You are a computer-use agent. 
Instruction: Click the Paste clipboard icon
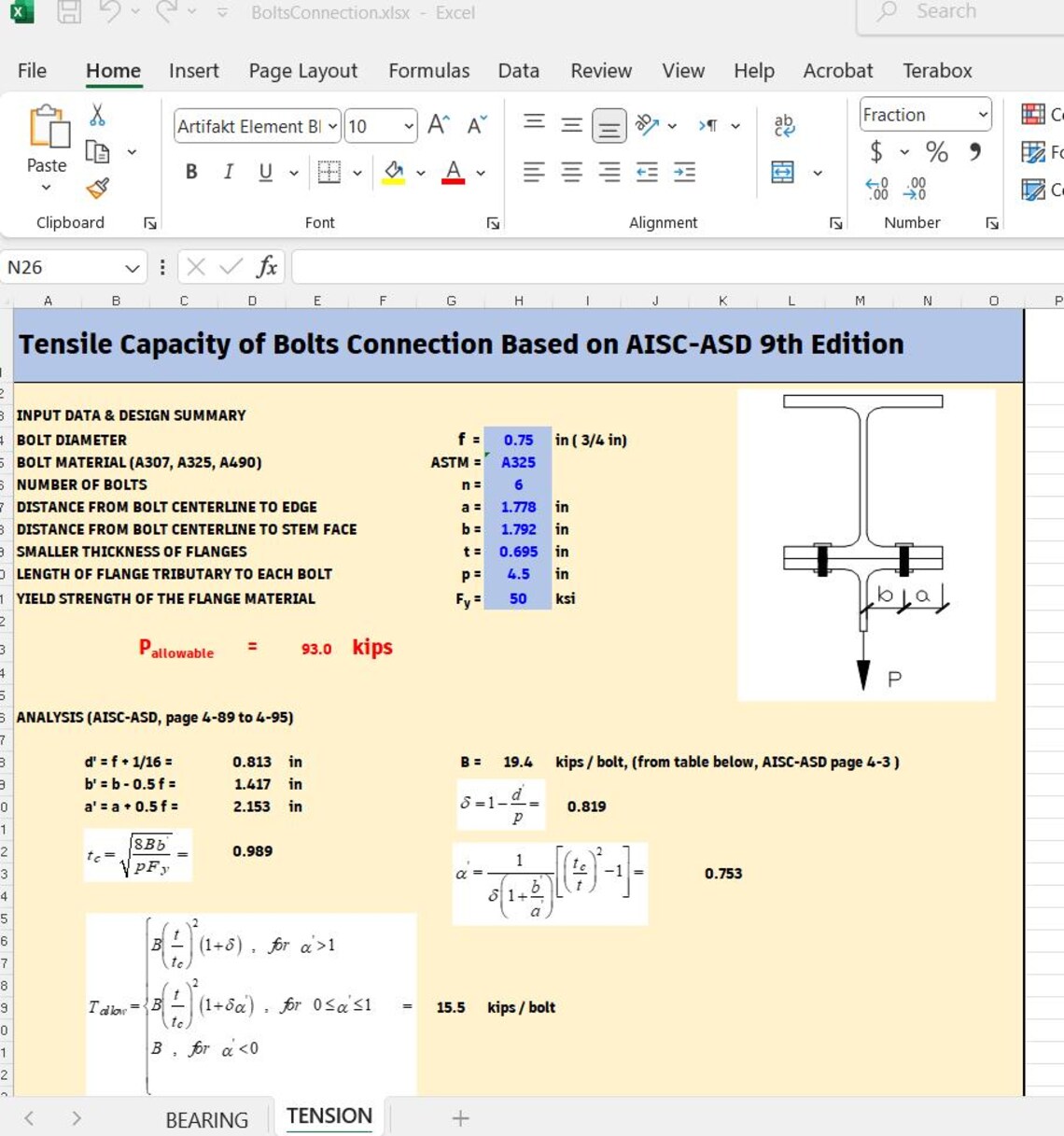49,127
